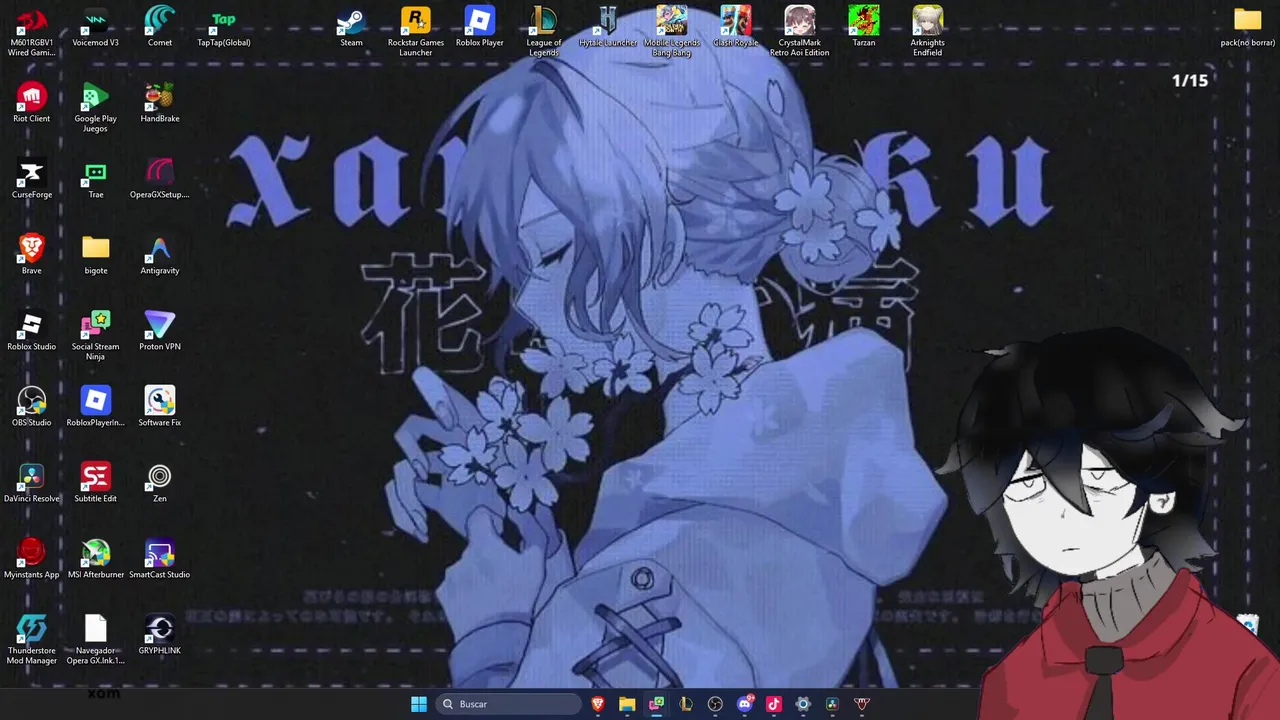This screenshot has height=720, width=1280.
Task: Open TikTok from the taskbar
Action: pos(773,704)
